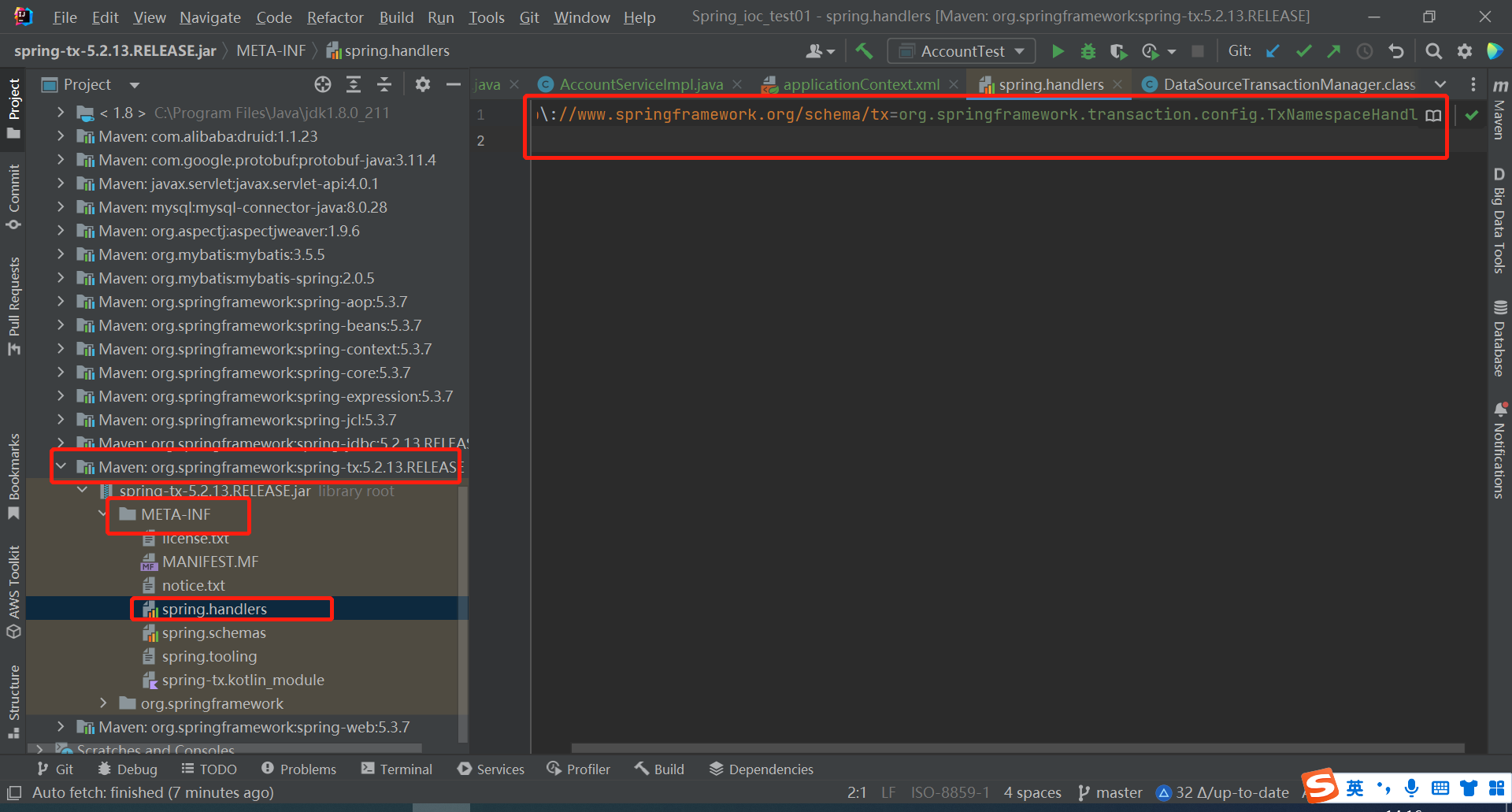Screen dimensions: 1512x812
Task: Select opened file target icon in Project panel
Action: pyautogui.click(x=323, y=84)
